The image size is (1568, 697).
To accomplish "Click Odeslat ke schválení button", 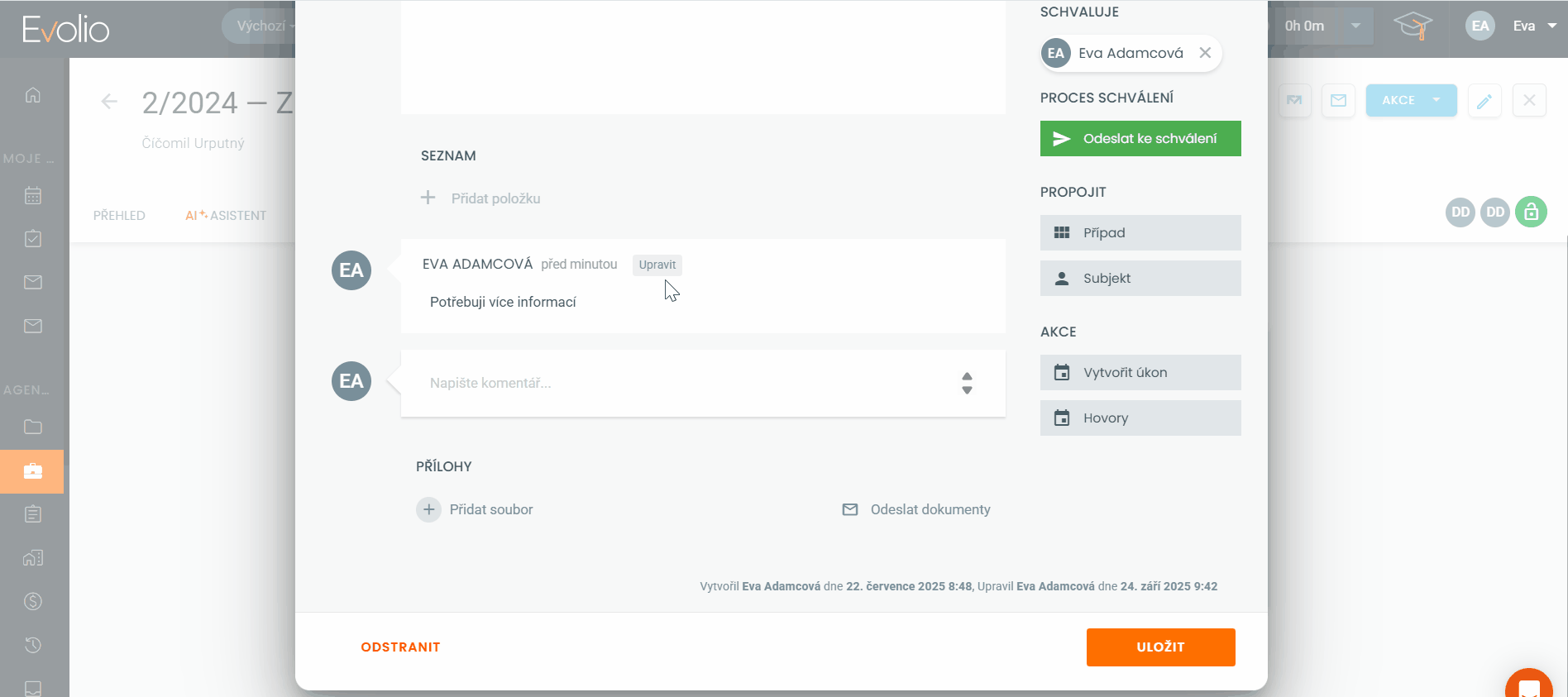I will pos(1140,139).
